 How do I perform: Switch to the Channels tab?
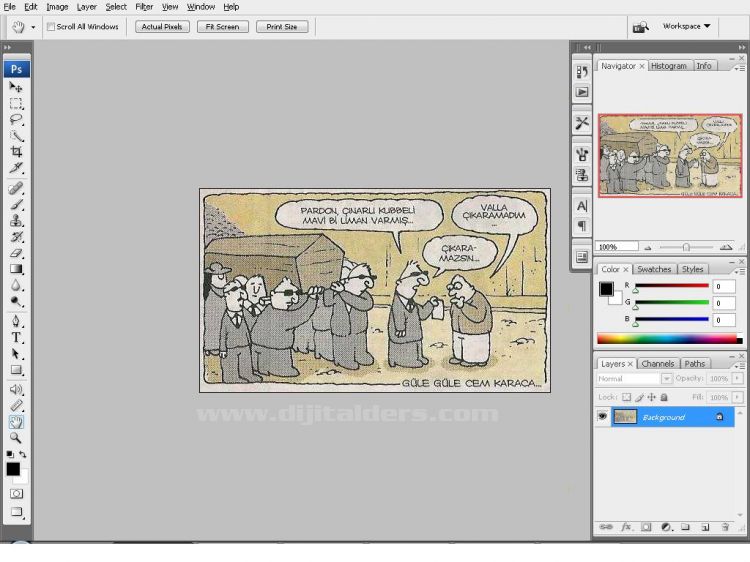point(658,364)
